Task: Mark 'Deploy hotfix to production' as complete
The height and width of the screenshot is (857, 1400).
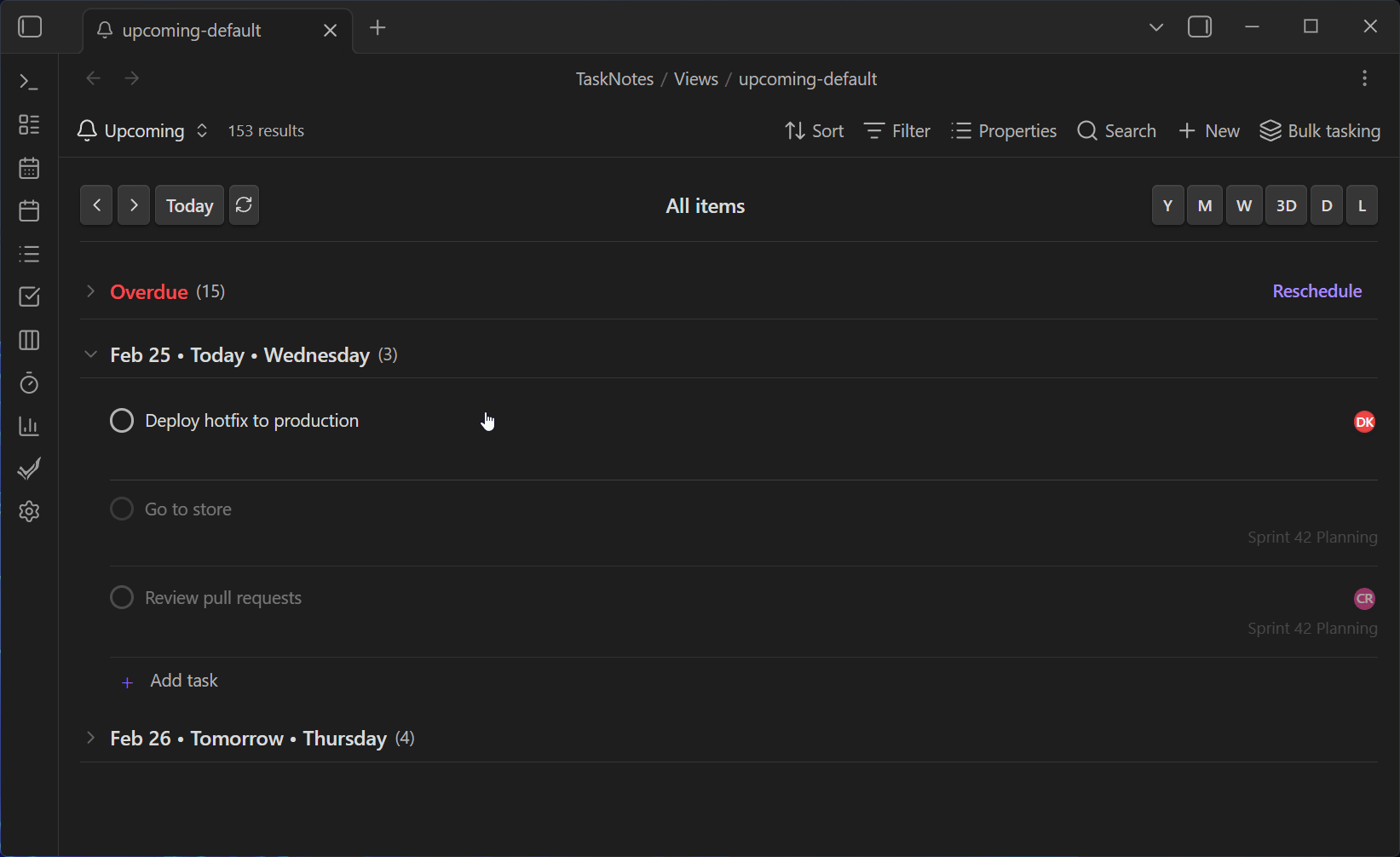Action: click(122, 420)
